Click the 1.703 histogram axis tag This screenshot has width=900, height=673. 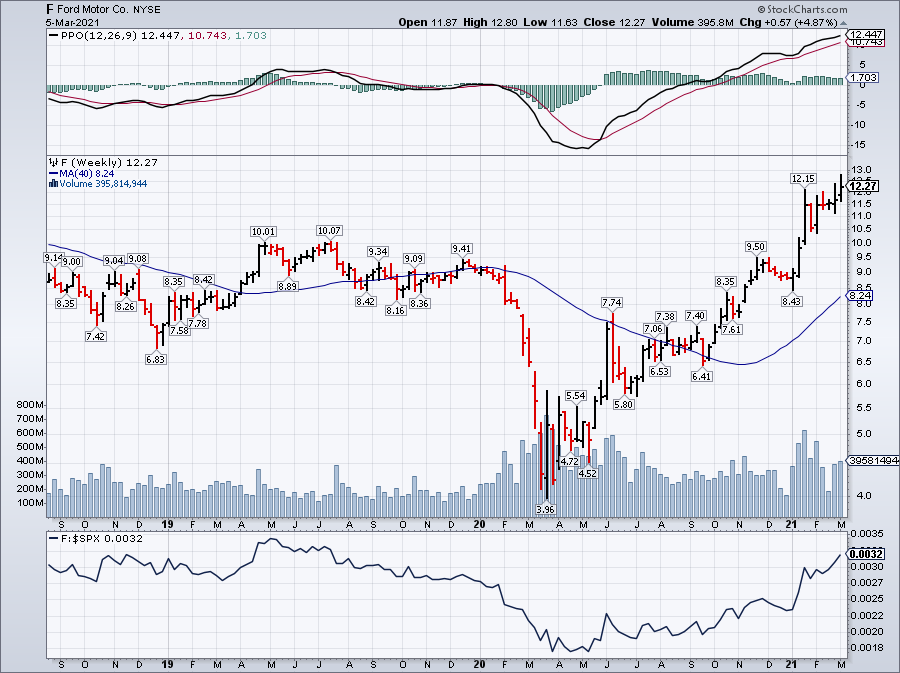tap(863, 77)
